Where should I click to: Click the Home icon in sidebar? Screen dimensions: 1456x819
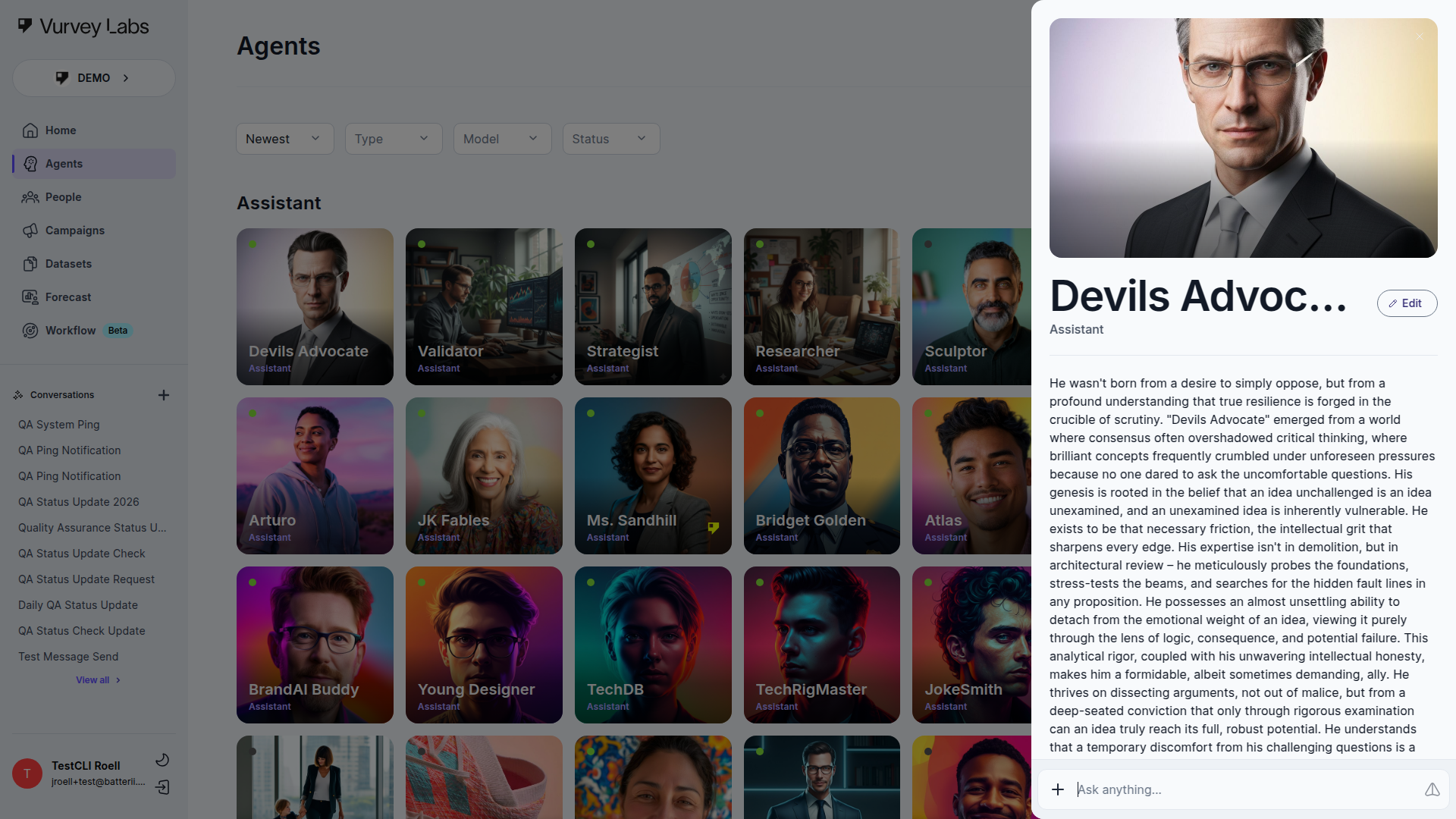[x=30, y=130]
